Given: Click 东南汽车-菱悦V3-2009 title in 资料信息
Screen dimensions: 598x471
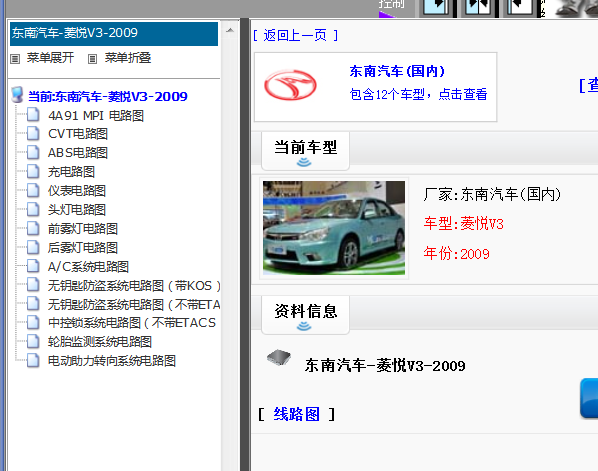Looking at the screenshot, I should pos(385,366).
